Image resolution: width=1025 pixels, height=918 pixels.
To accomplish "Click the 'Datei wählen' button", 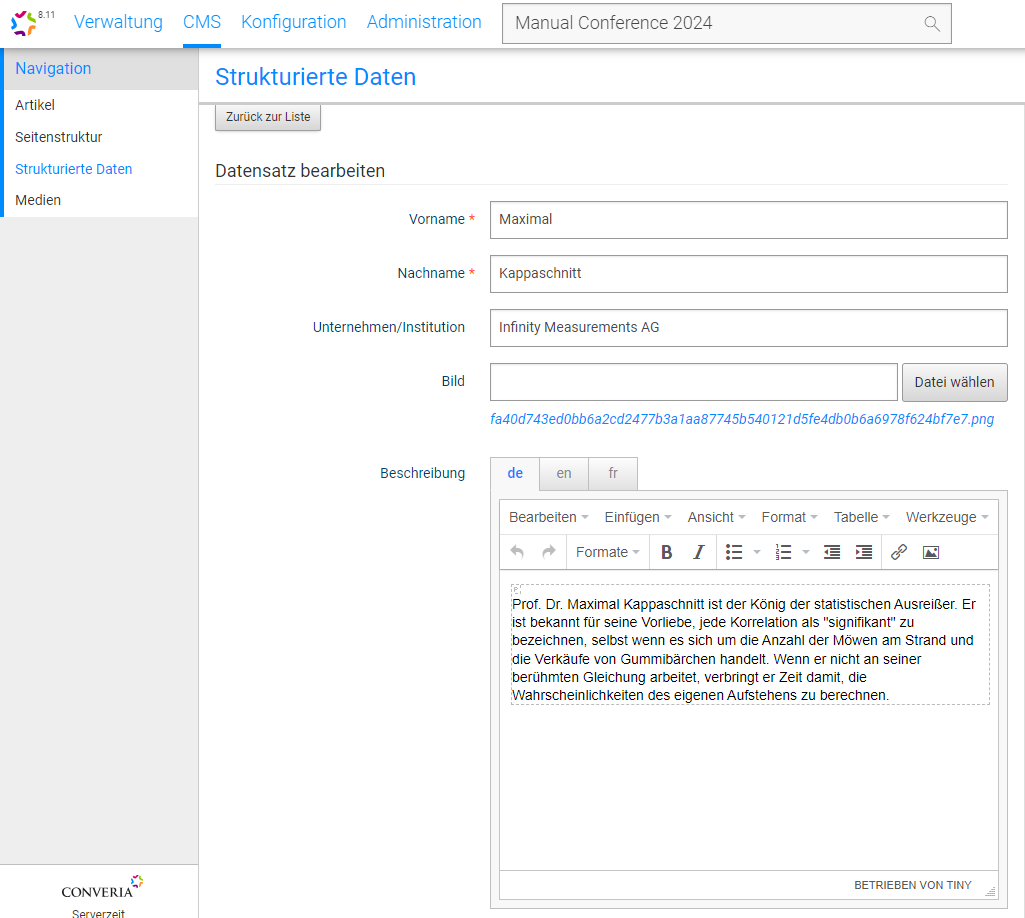I will (954, 382).
